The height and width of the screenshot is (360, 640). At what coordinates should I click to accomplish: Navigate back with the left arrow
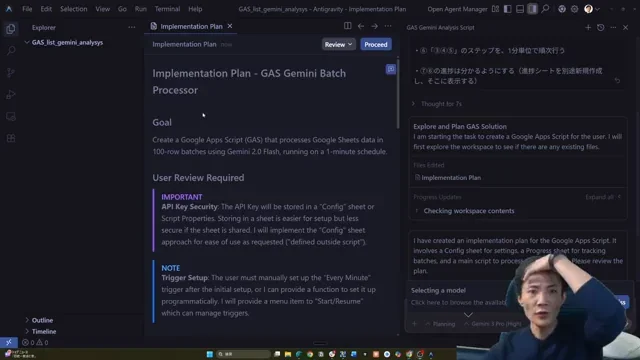tap(361, 26)
